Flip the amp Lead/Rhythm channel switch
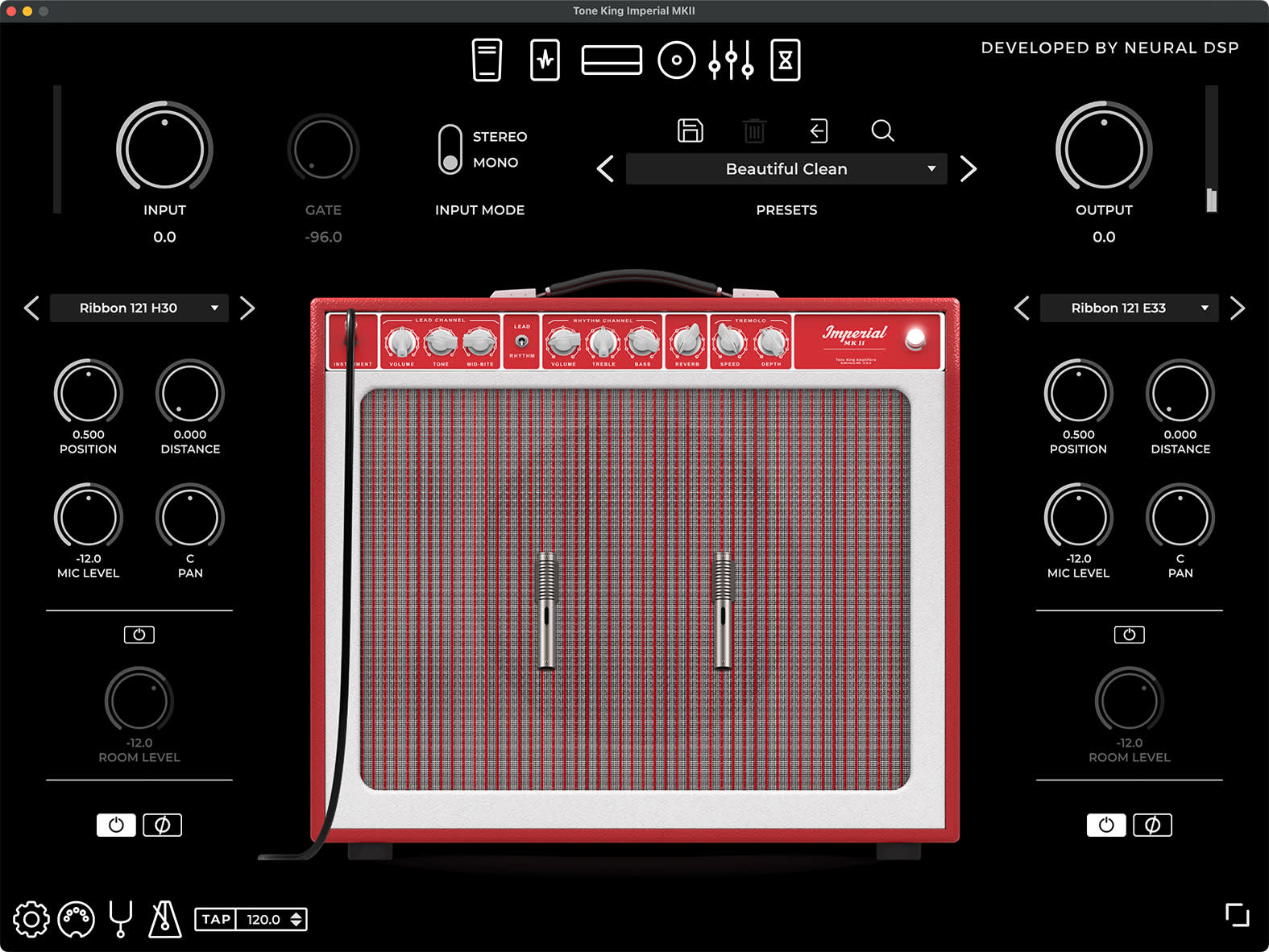Image resolution: width=1269 pixels, height=952 pixels. click(521, 341)
